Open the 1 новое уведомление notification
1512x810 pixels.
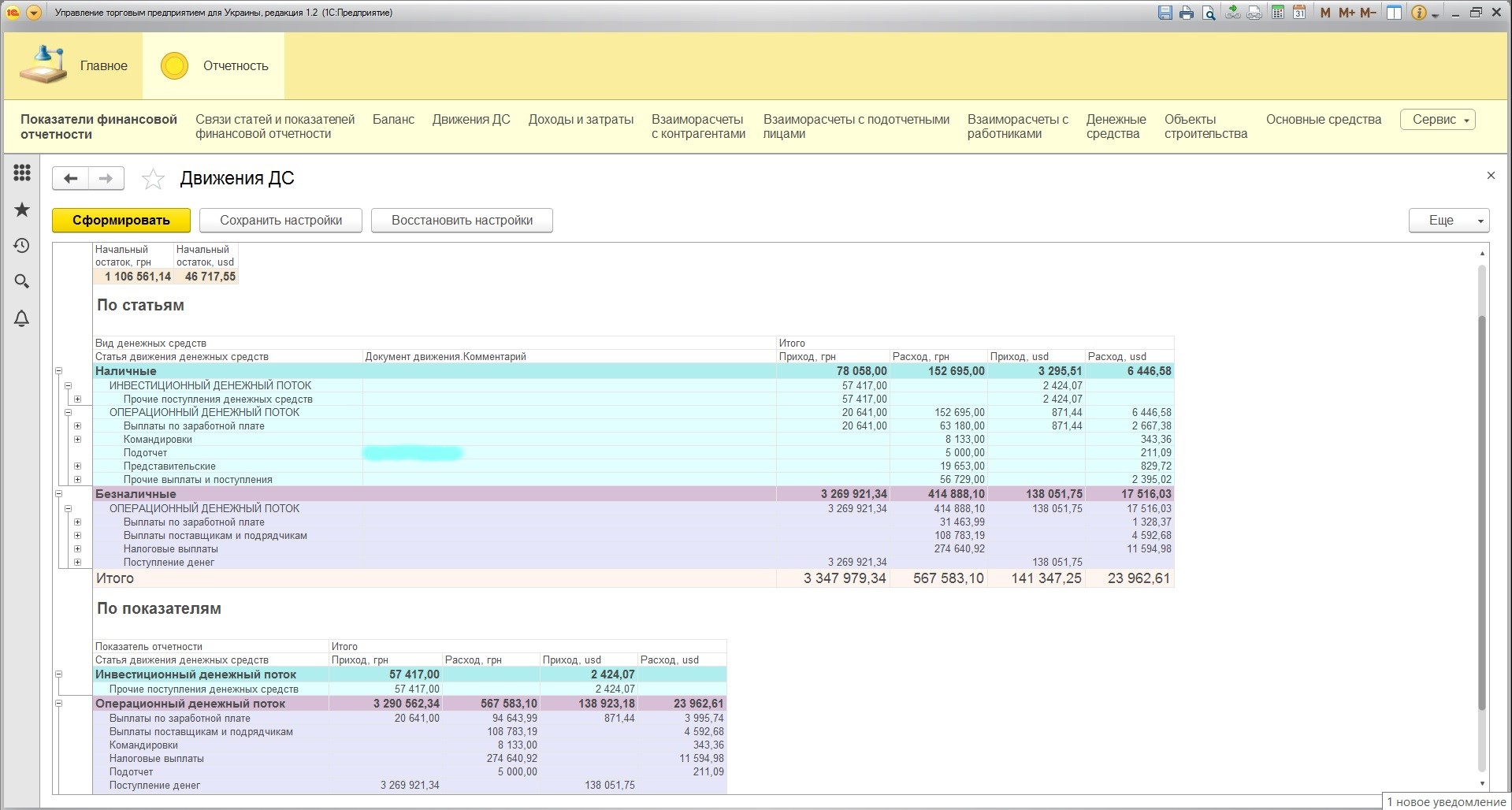(1447, 802)
